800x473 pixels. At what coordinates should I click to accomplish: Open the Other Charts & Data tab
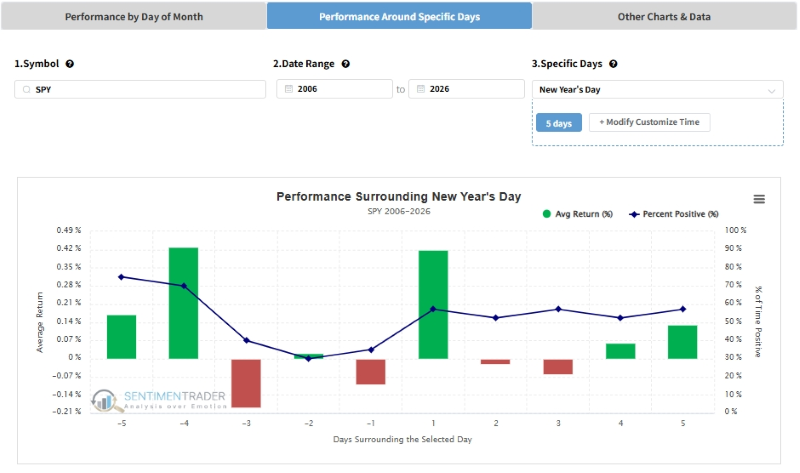664,16
